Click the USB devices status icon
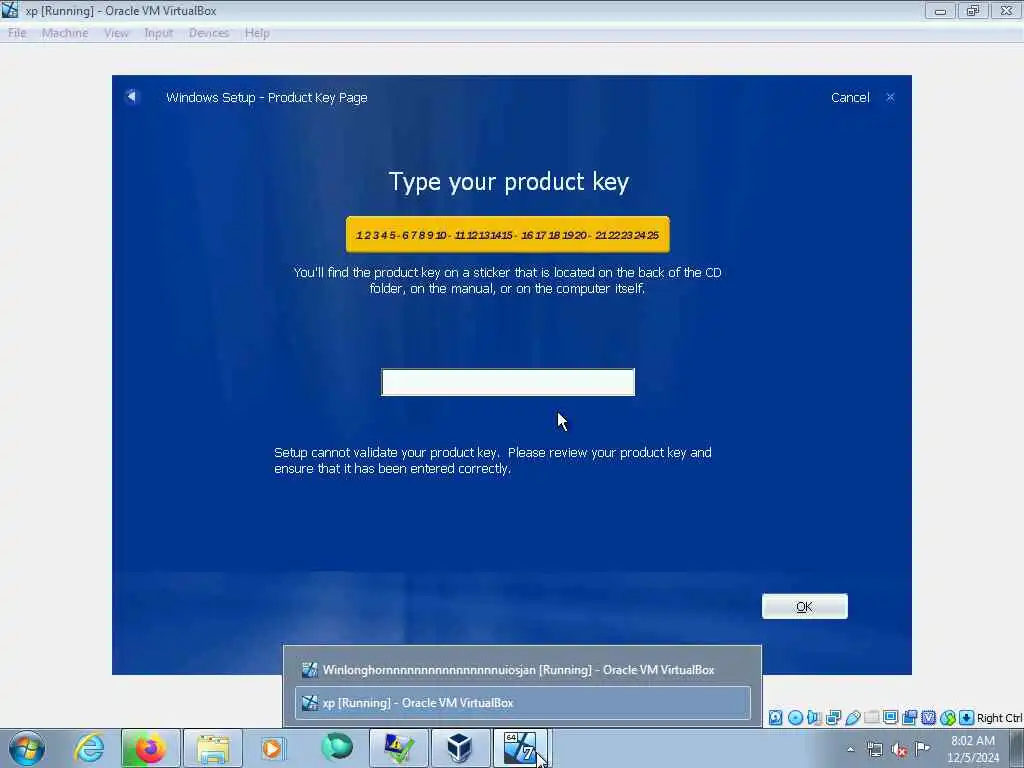This screenshot has height=768, width=1024. click(x=852, y=718)
